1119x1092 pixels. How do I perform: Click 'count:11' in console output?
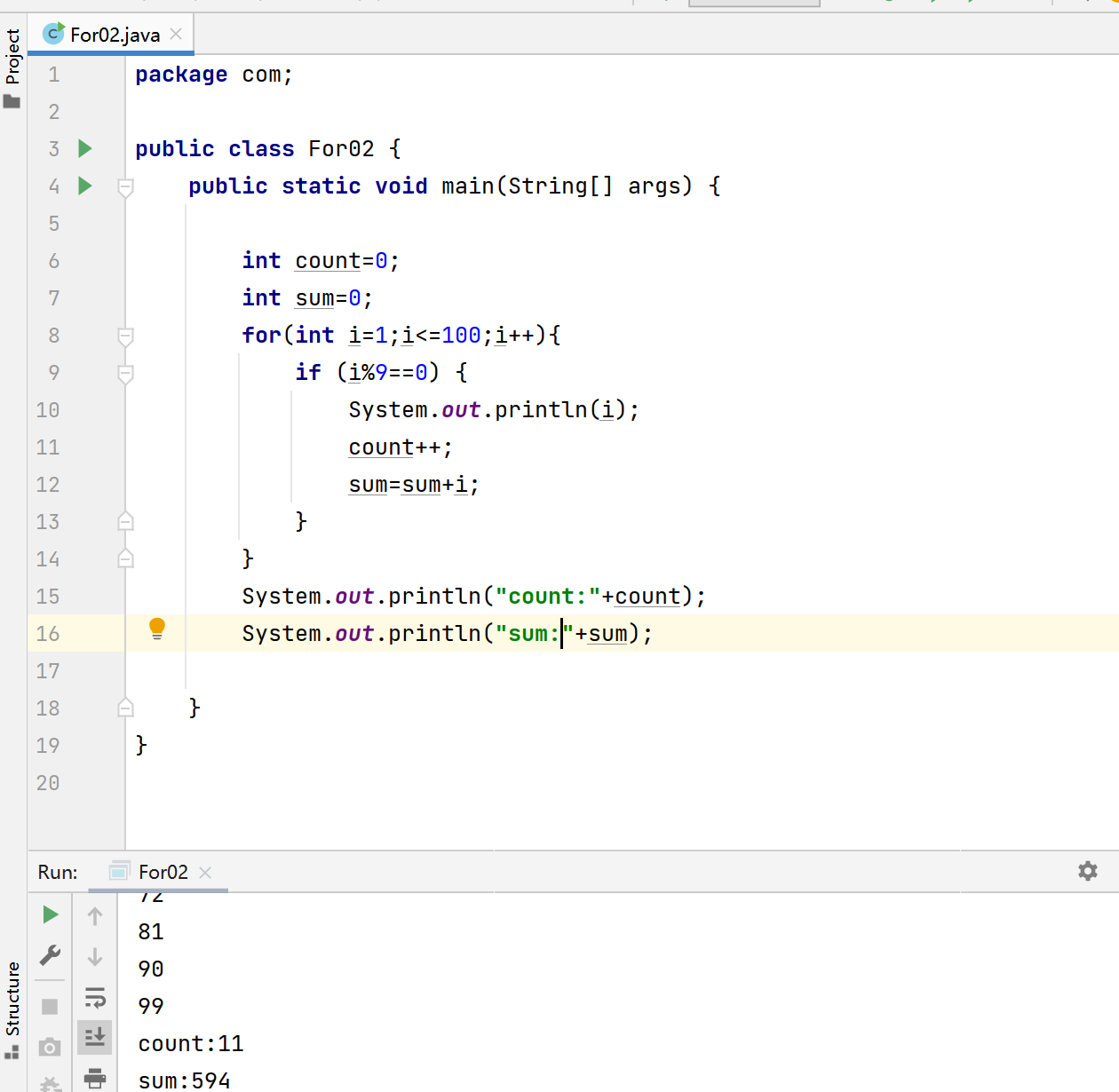pos(191,1044)
